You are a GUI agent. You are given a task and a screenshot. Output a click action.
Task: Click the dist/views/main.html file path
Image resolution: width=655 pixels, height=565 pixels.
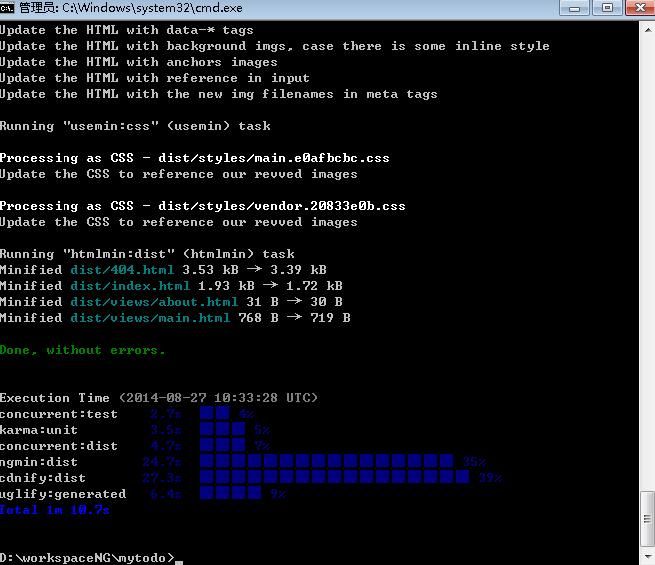(x=150, y=318)
